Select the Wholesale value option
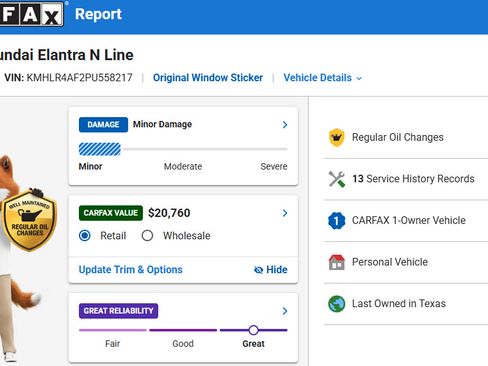This screenshot has width=488, height=366. click(x=147, y=236)
